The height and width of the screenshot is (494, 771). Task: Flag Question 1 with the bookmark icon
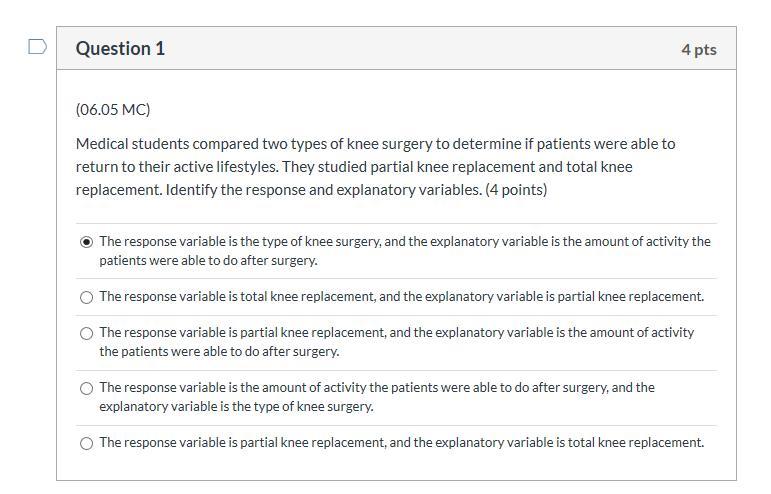coord(37,47)
